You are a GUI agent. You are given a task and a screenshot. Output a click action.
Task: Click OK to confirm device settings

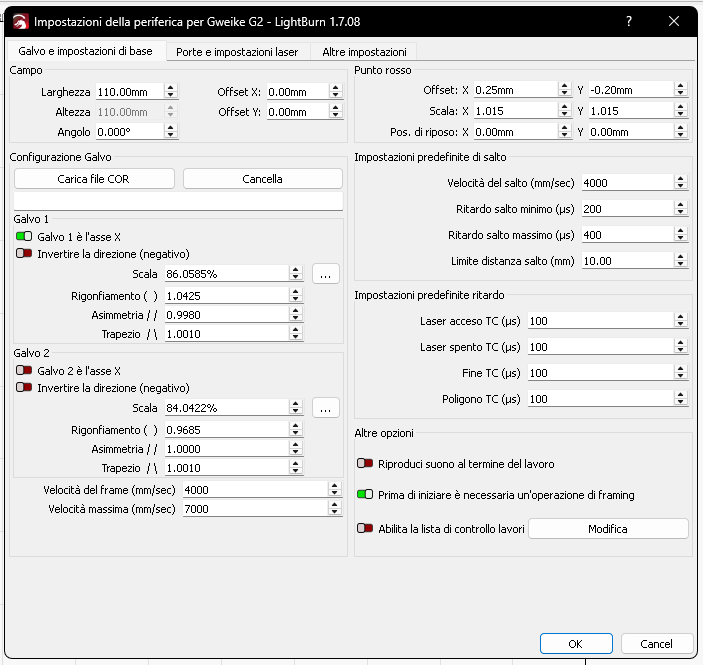point(575,644)
